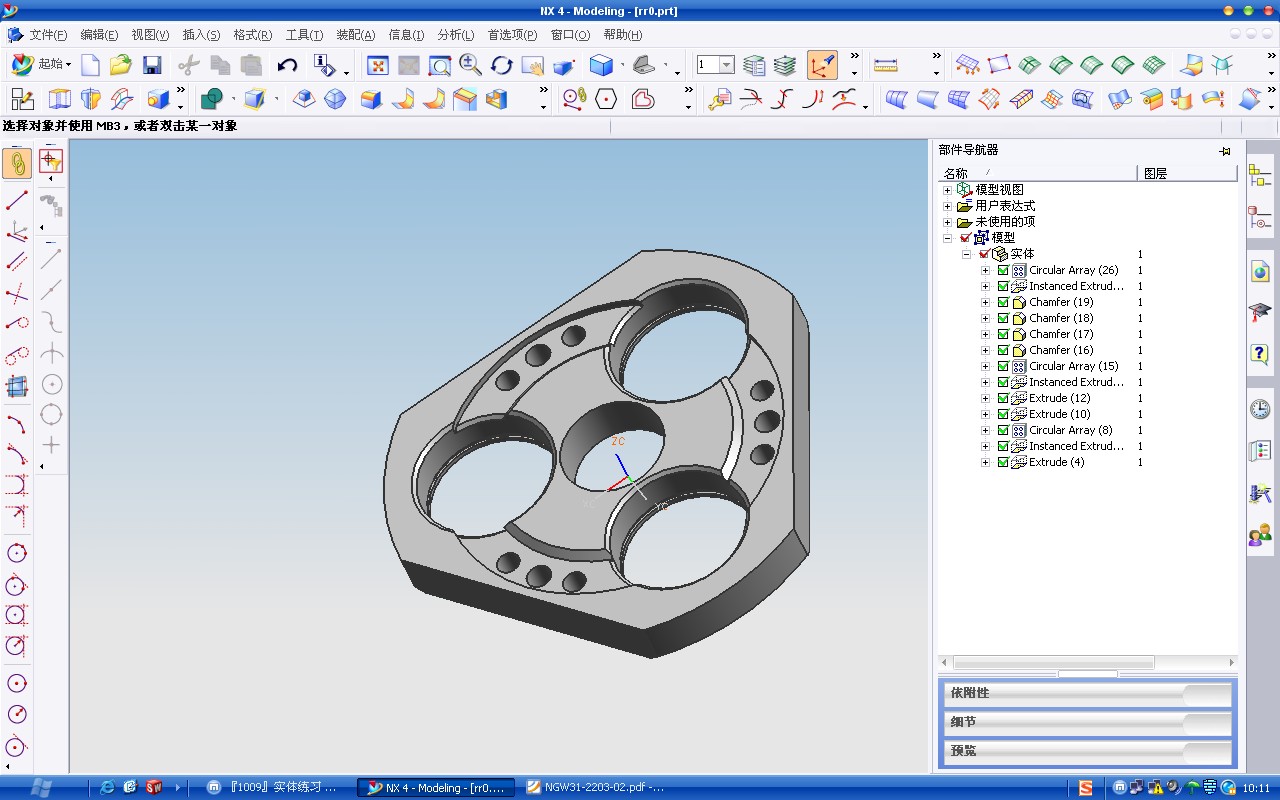This screenshot has width=1280, height=800.
Task: Open the 插入(S) menu
Action: pos(201,35)
